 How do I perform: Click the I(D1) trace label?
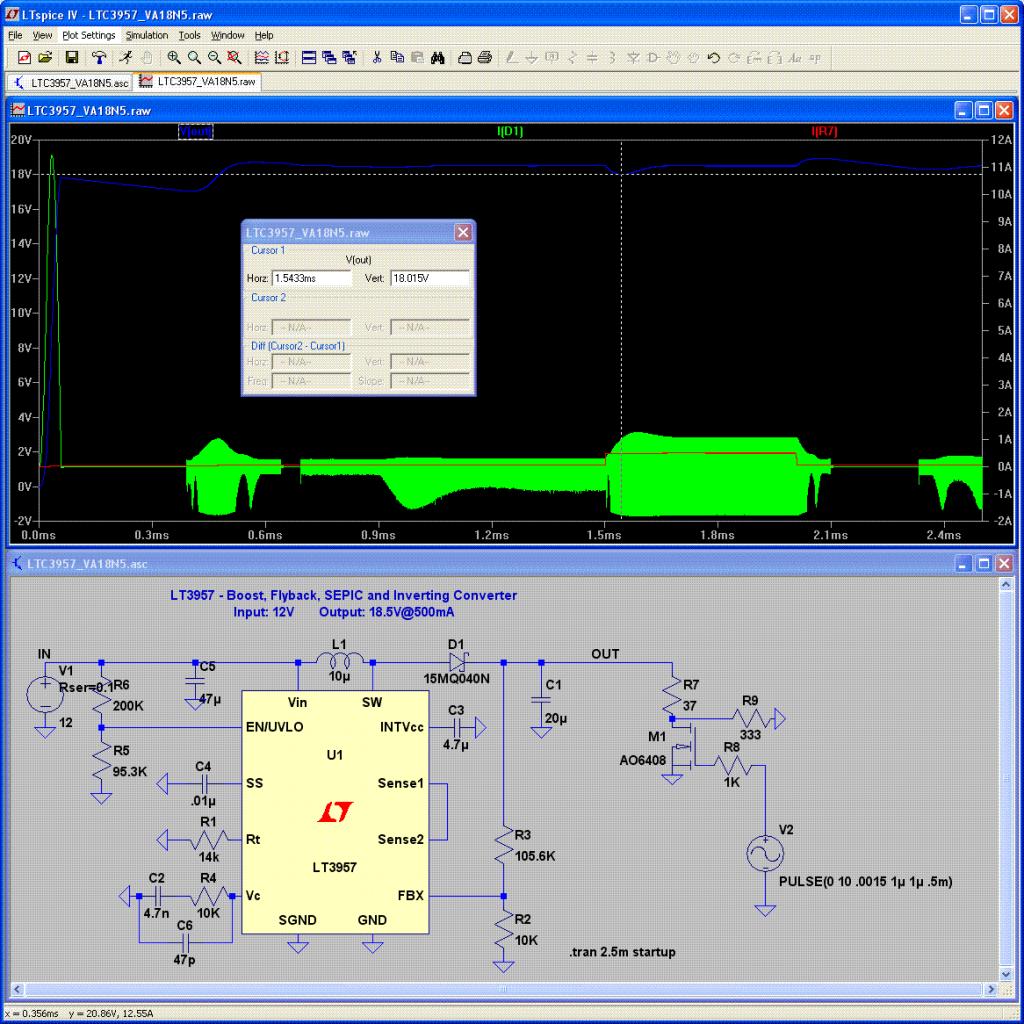pyautogui.click(x=510, y=131)
